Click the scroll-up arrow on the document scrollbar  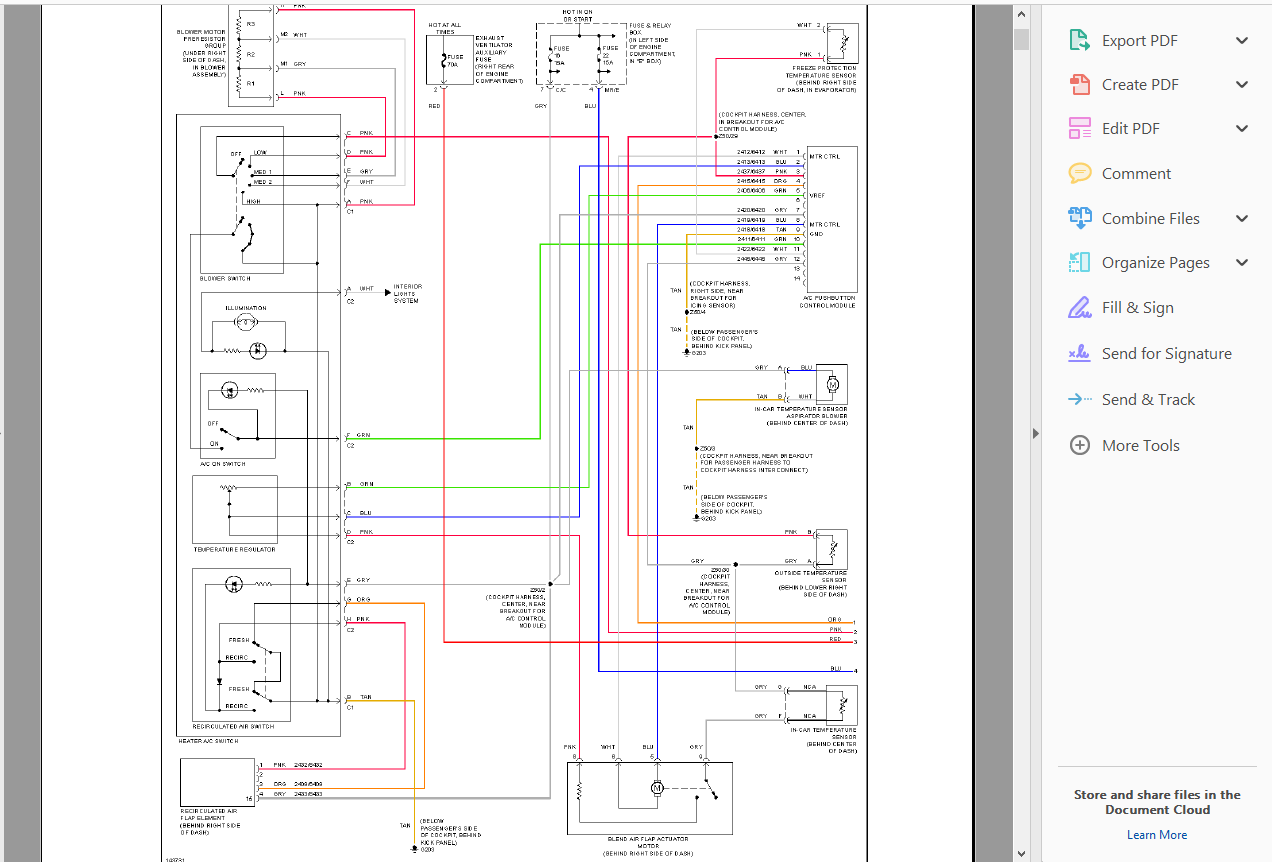click(x=1021, y=13)
